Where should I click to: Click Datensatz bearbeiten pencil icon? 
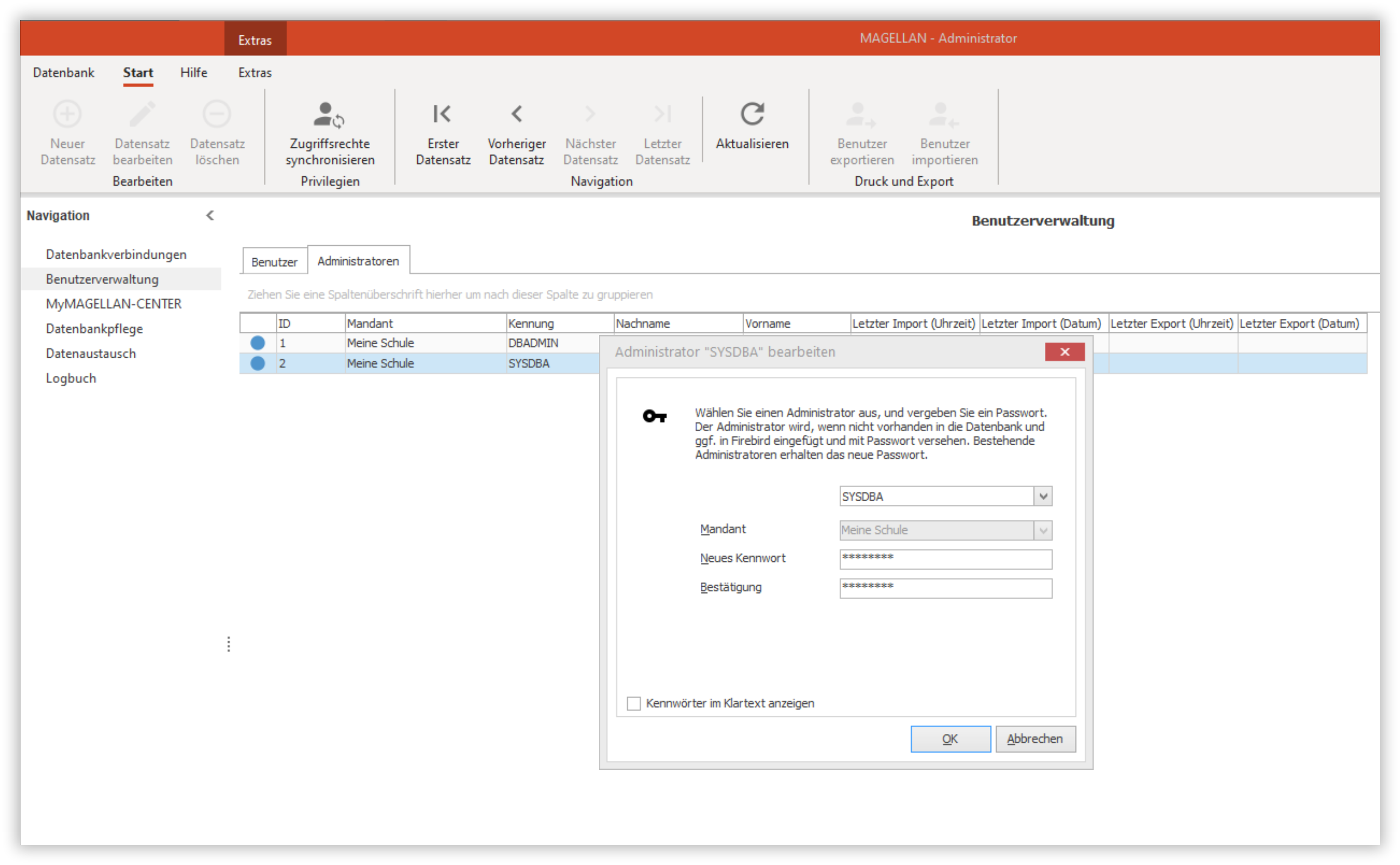point(142,114)
